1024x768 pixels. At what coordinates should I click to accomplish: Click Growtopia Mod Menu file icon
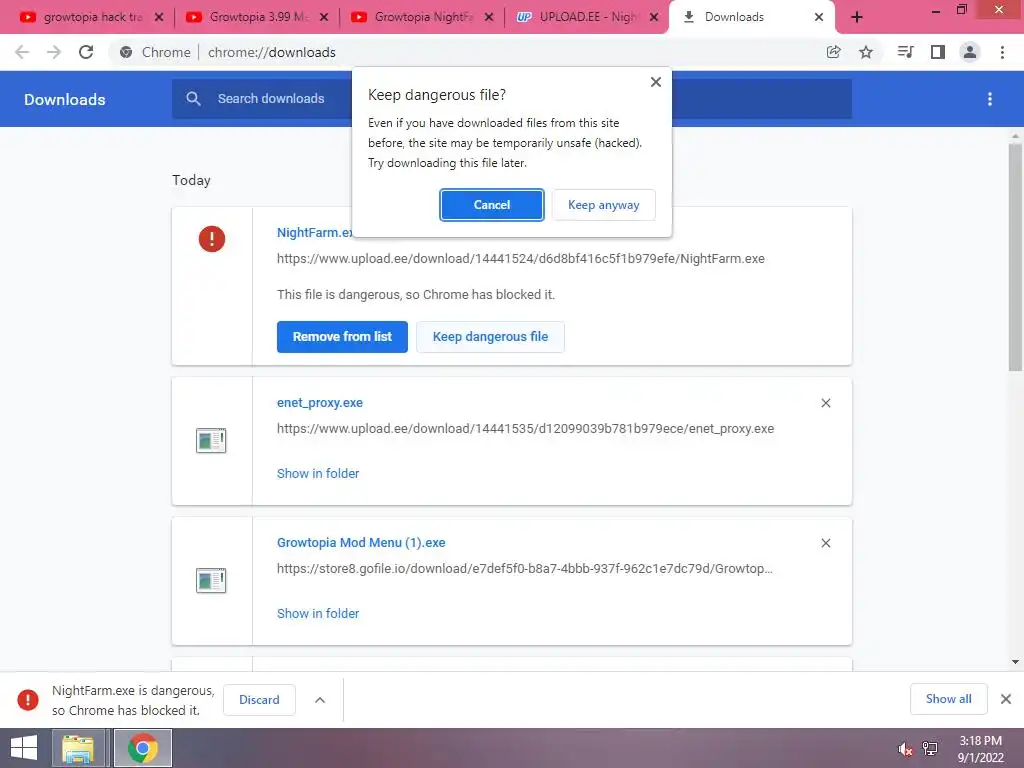[211, 580]
